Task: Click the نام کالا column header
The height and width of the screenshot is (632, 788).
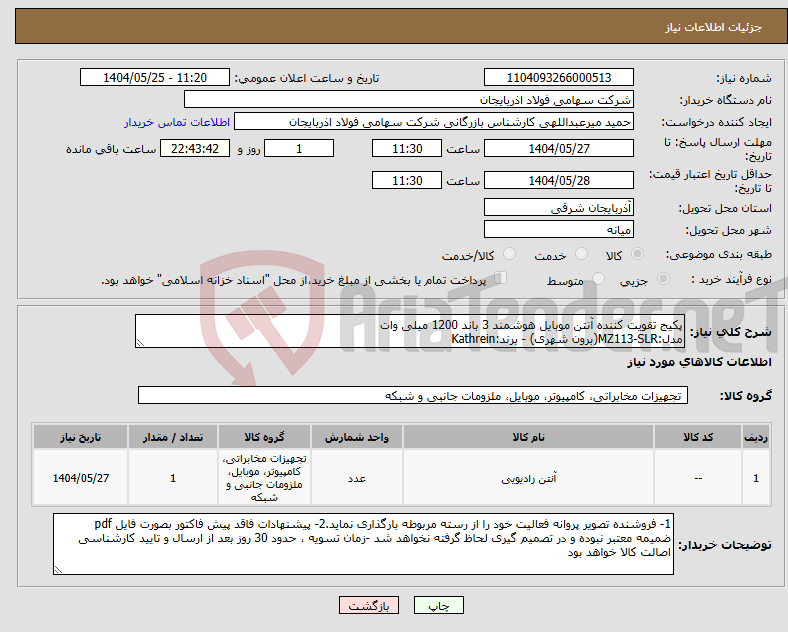Action: click(528, 437)
